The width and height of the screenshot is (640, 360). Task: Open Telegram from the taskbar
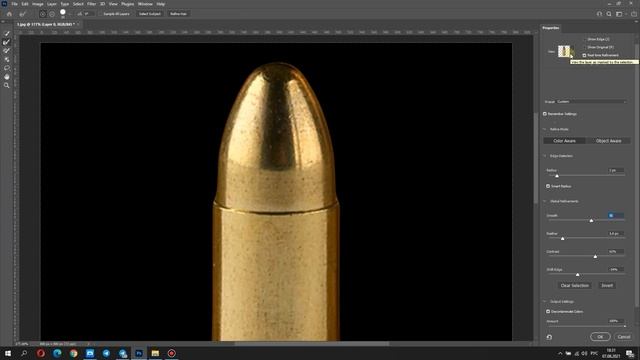click(x=106, y=353)
